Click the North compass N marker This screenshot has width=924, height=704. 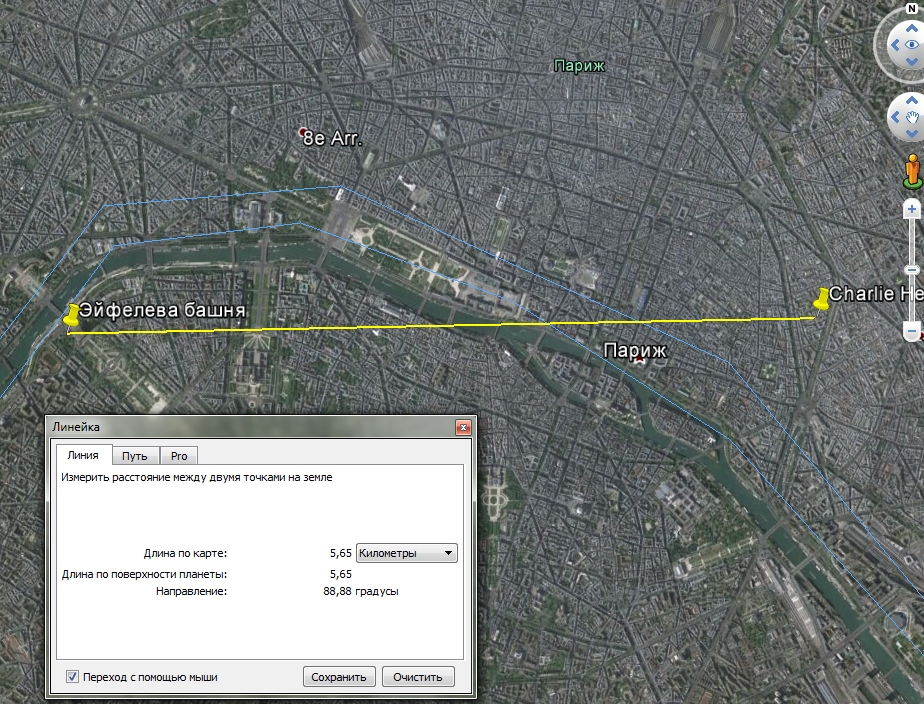pyautogui.click(x=912, y=9)
